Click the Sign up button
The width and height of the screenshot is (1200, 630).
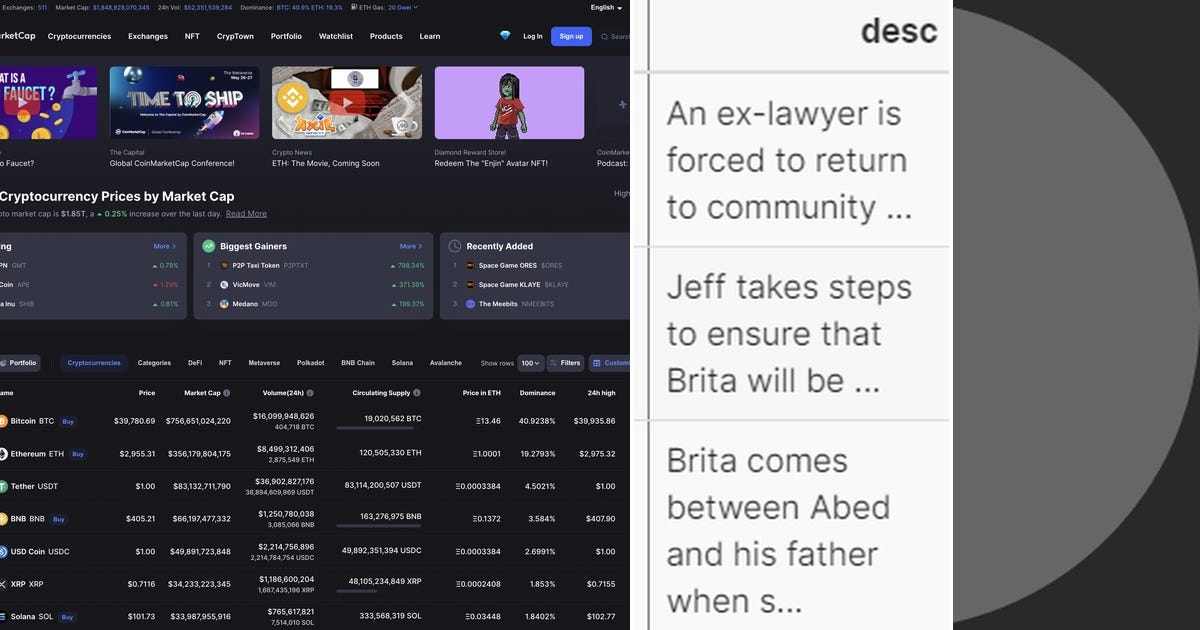[x=571, y=36]
